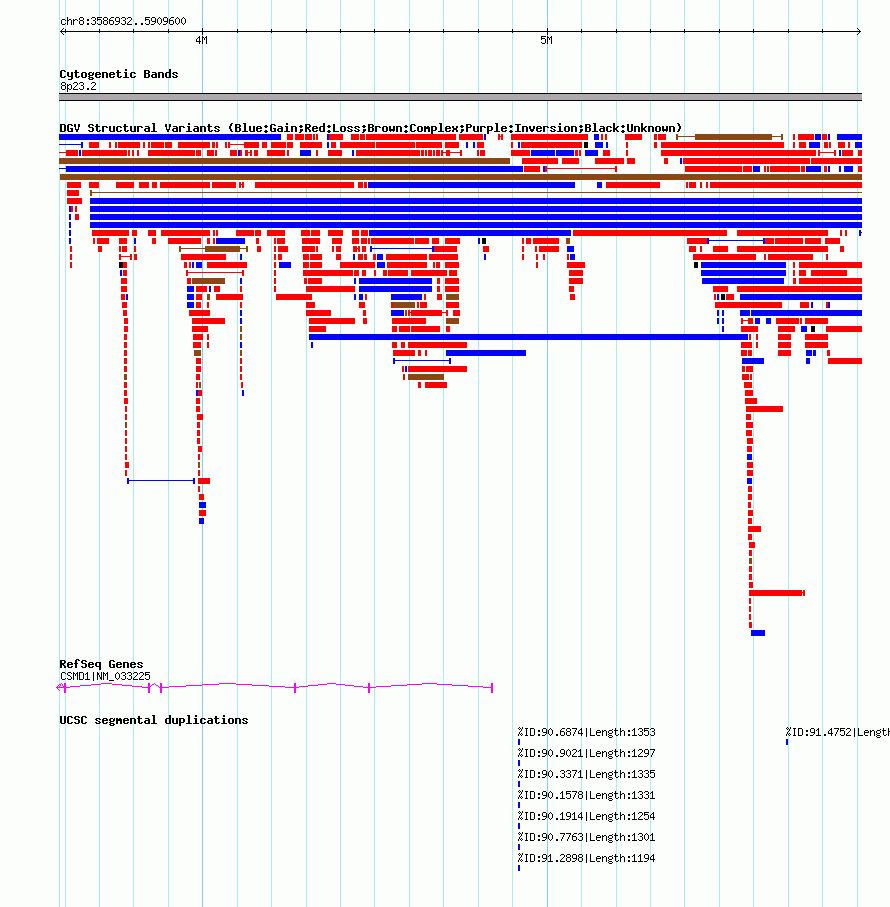Click the %ID:90.9021|Length:1297 duplication label
890x907 pixels.
point(586,753)
